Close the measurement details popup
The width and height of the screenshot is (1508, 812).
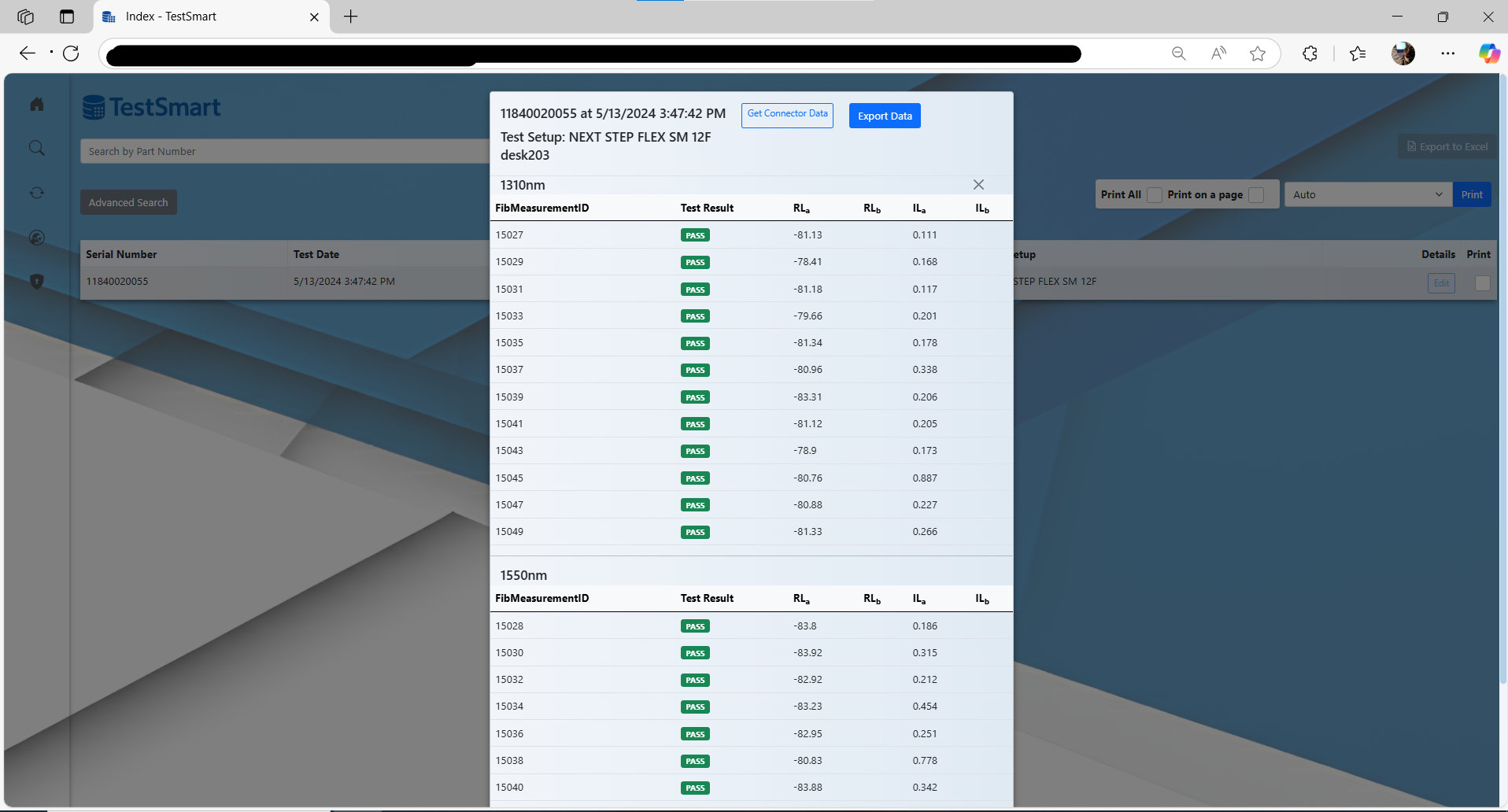978,185
